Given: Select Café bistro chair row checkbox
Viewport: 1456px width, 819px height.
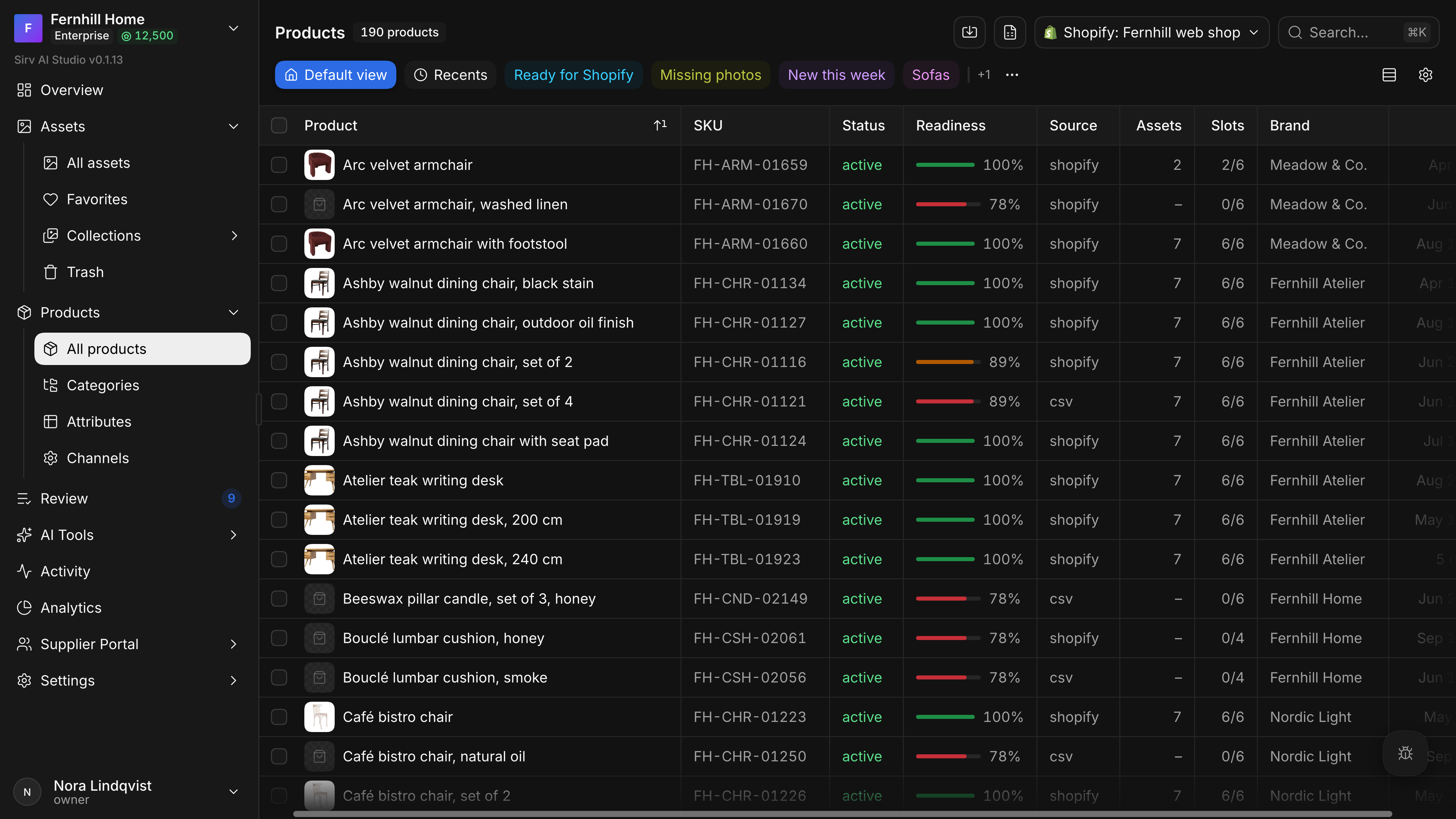Looking at the screenshot, I should point(279,717).
